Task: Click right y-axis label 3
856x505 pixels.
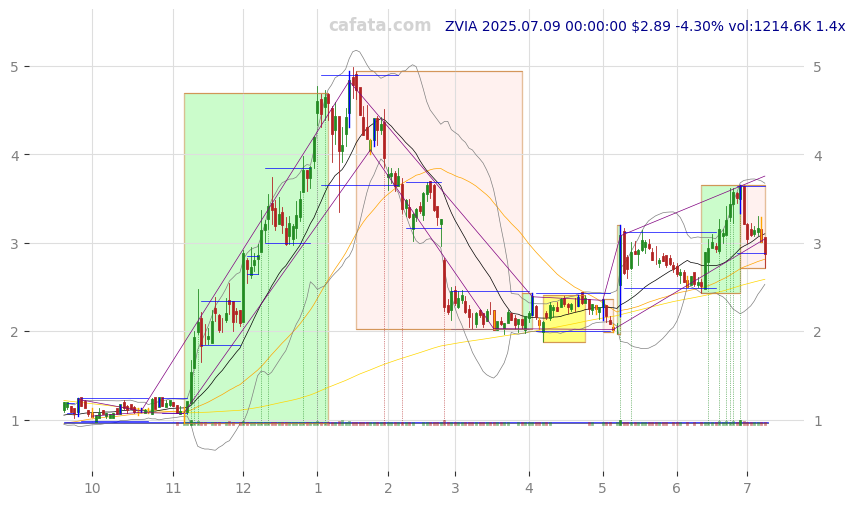Action: [x=817, y=244]
